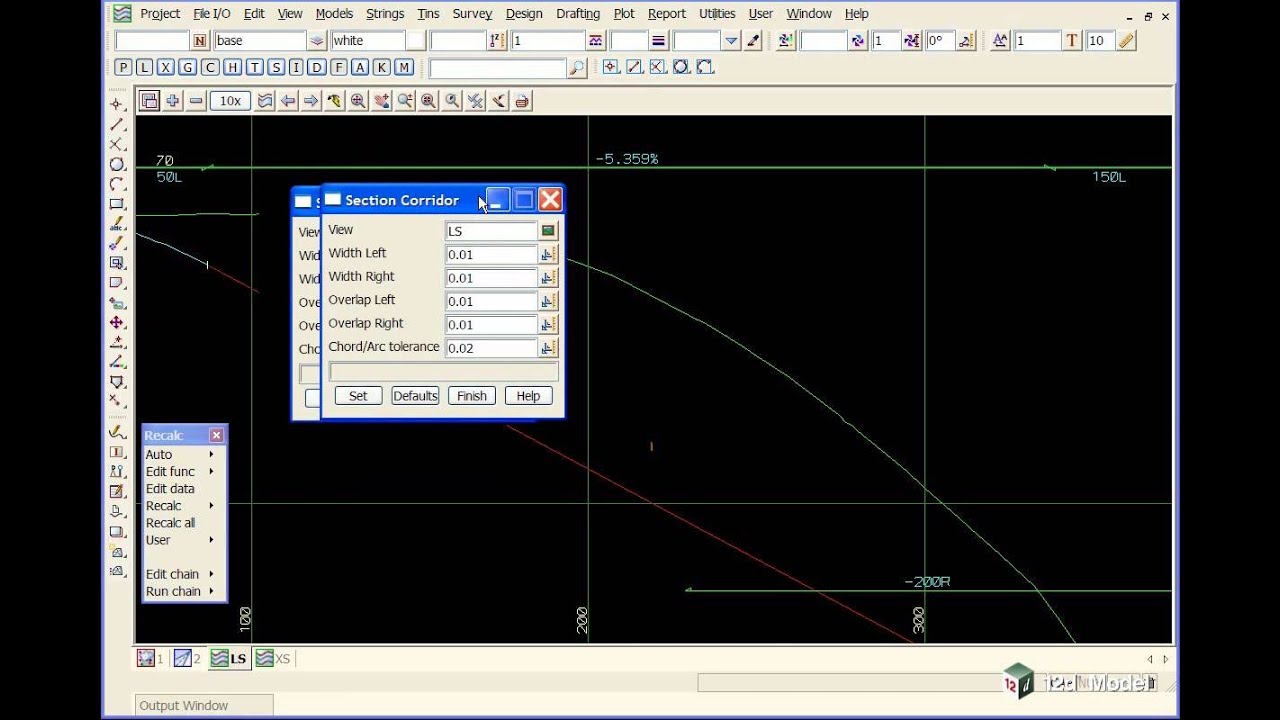Click the eyedropper pick attributes icon
The height and width of the screenshot is (720, 1280).
point(754,41)
